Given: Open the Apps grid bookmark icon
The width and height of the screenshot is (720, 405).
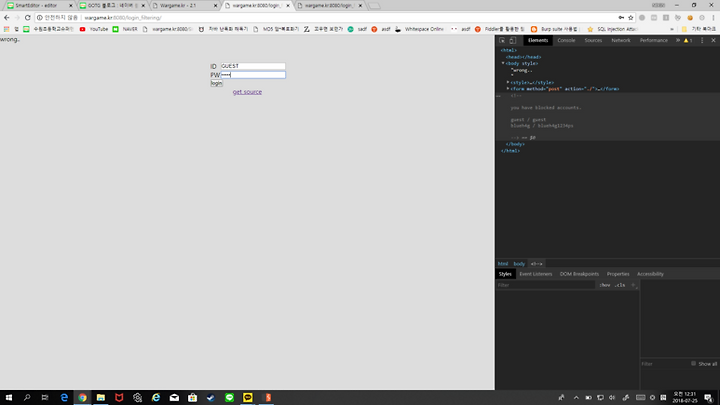Looking at the screenshot, I should [x=6, y=29].
